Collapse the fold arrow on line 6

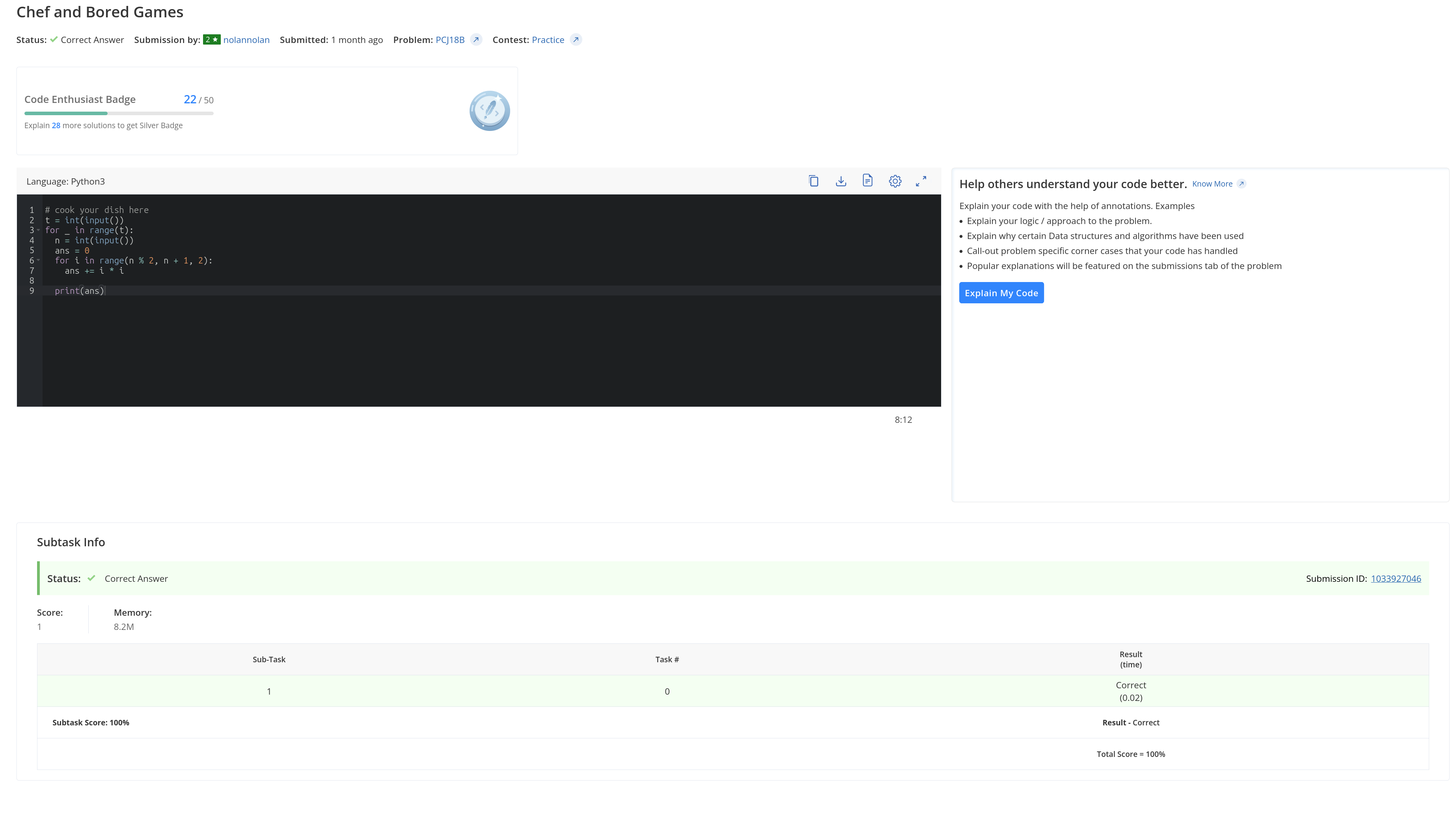click(39, 260)
